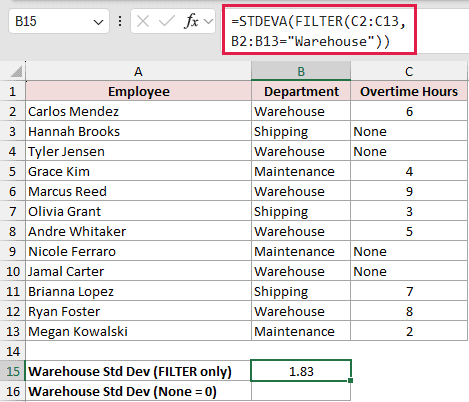Click Carlos Mendez's overtime value 6
Viewport: 469px width, 402px height.
[409, 111]
